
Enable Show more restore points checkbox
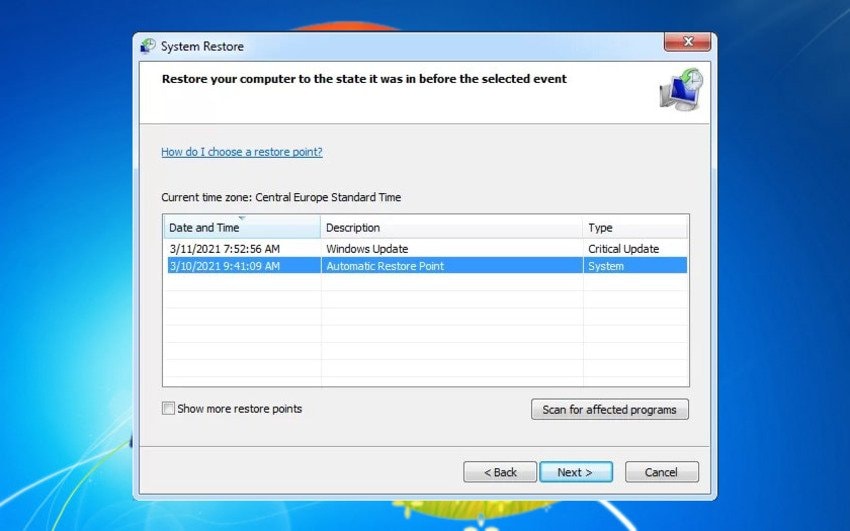pos(169,409)
